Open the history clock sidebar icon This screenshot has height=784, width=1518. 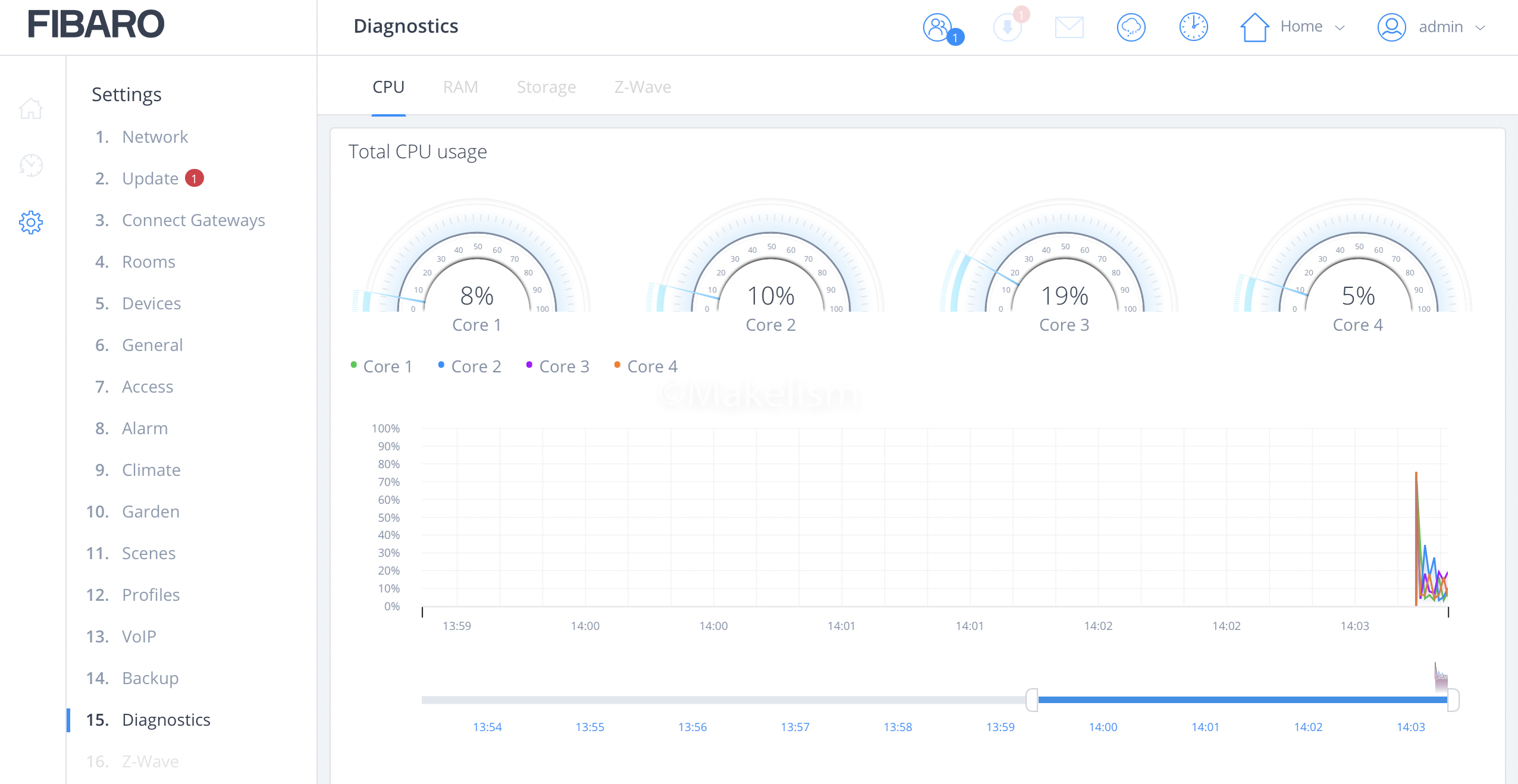(x=31, y=165)
